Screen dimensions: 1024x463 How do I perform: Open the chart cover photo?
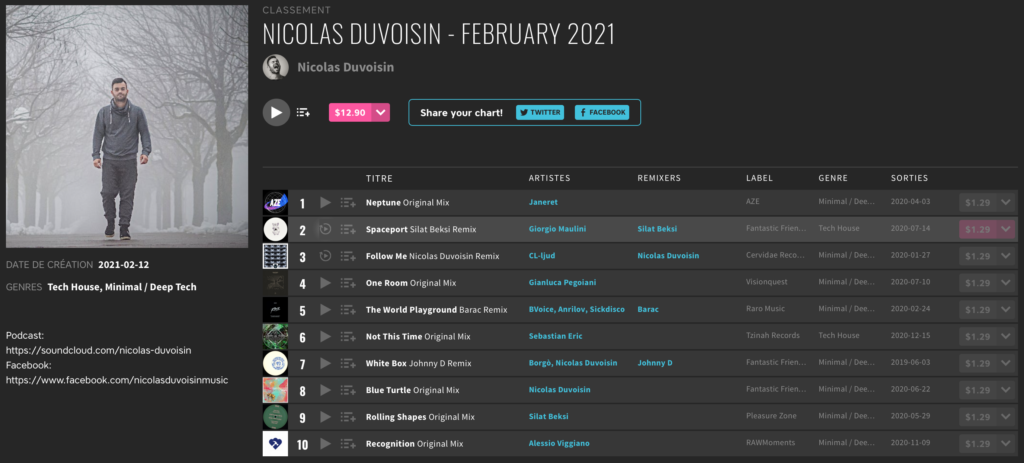127,127
